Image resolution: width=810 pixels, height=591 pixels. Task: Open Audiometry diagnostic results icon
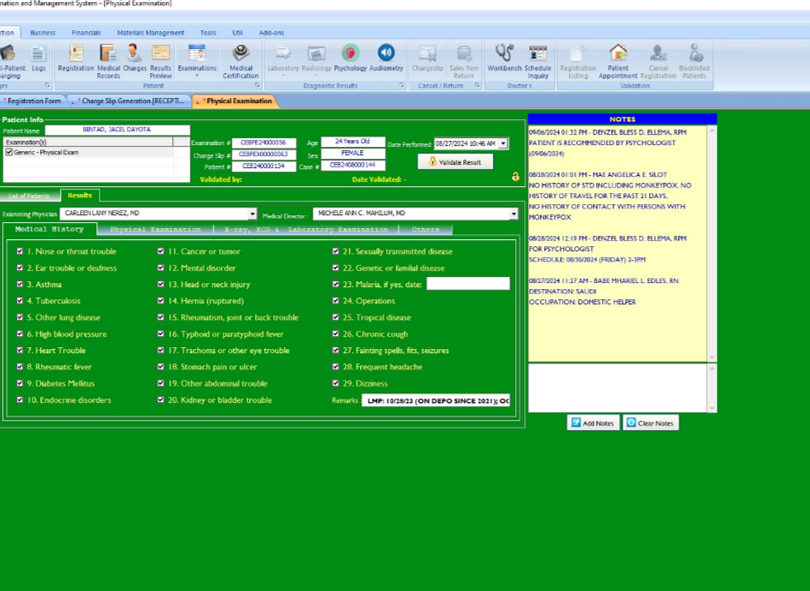[386, 58]
